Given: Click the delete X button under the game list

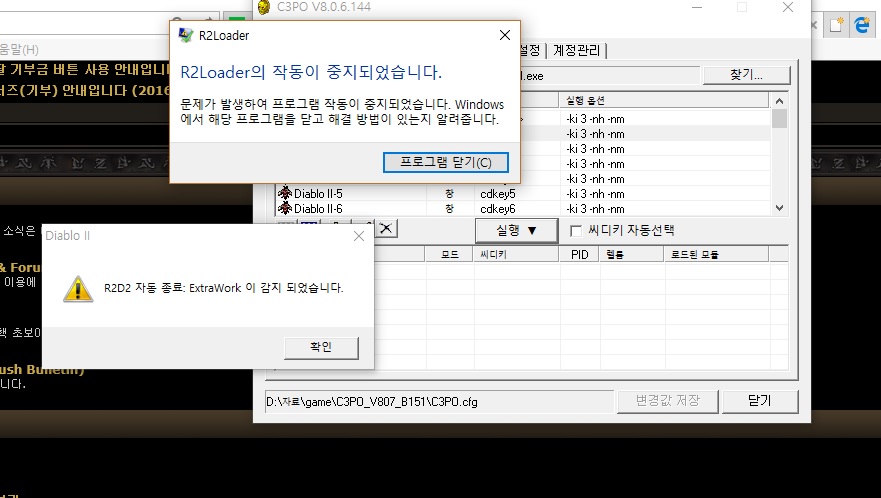Looking at the screenshot, I should 386,228.
